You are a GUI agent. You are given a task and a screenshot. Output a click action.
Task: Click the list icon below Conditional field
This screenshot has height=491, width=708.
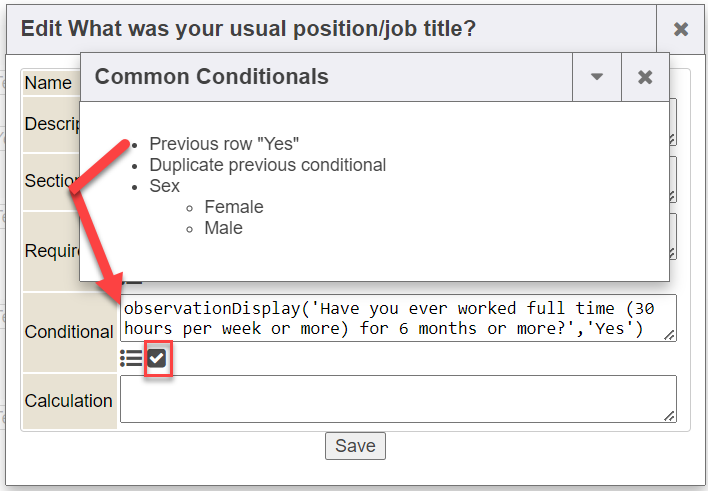[x=130, y=358]
